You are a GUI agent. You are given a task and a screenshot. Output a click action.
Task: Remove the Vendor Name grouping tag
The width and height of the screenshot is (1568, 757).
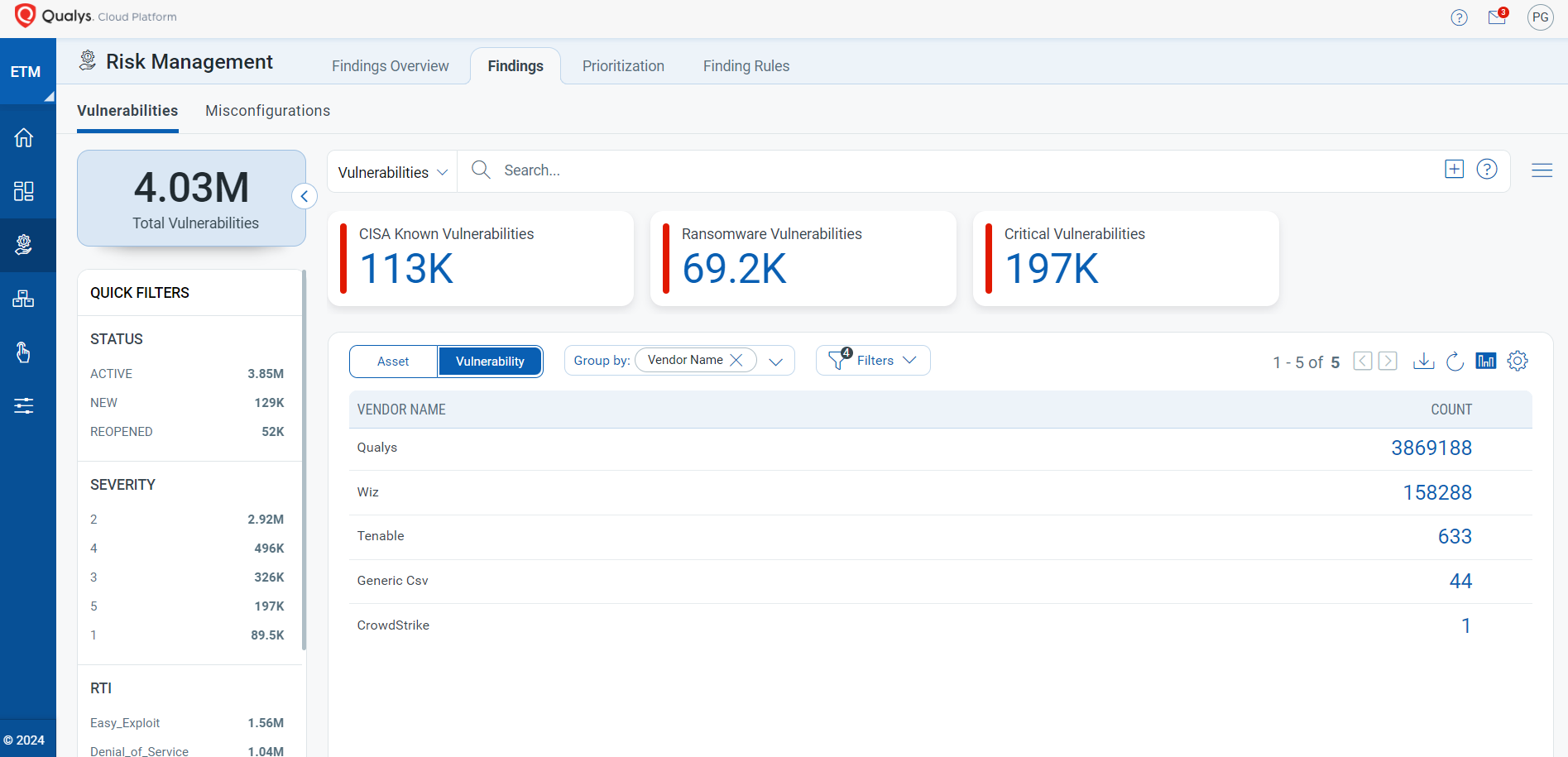click(x=736, y=360)
